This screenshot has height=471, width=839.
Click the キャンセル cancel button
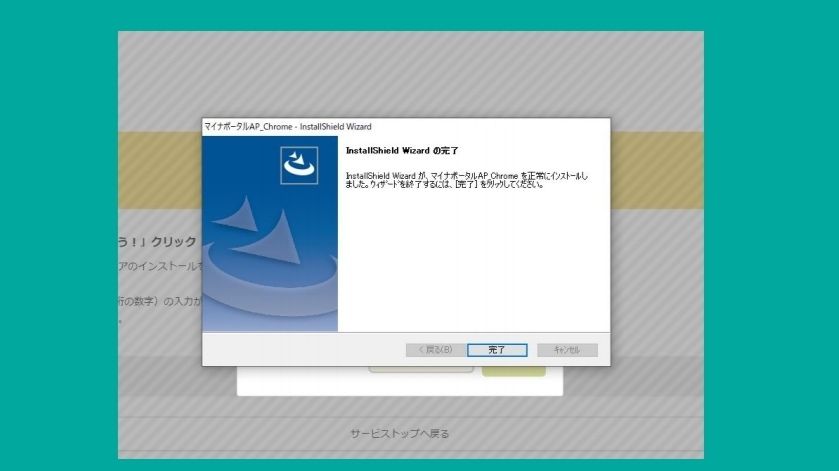(566, 350)
